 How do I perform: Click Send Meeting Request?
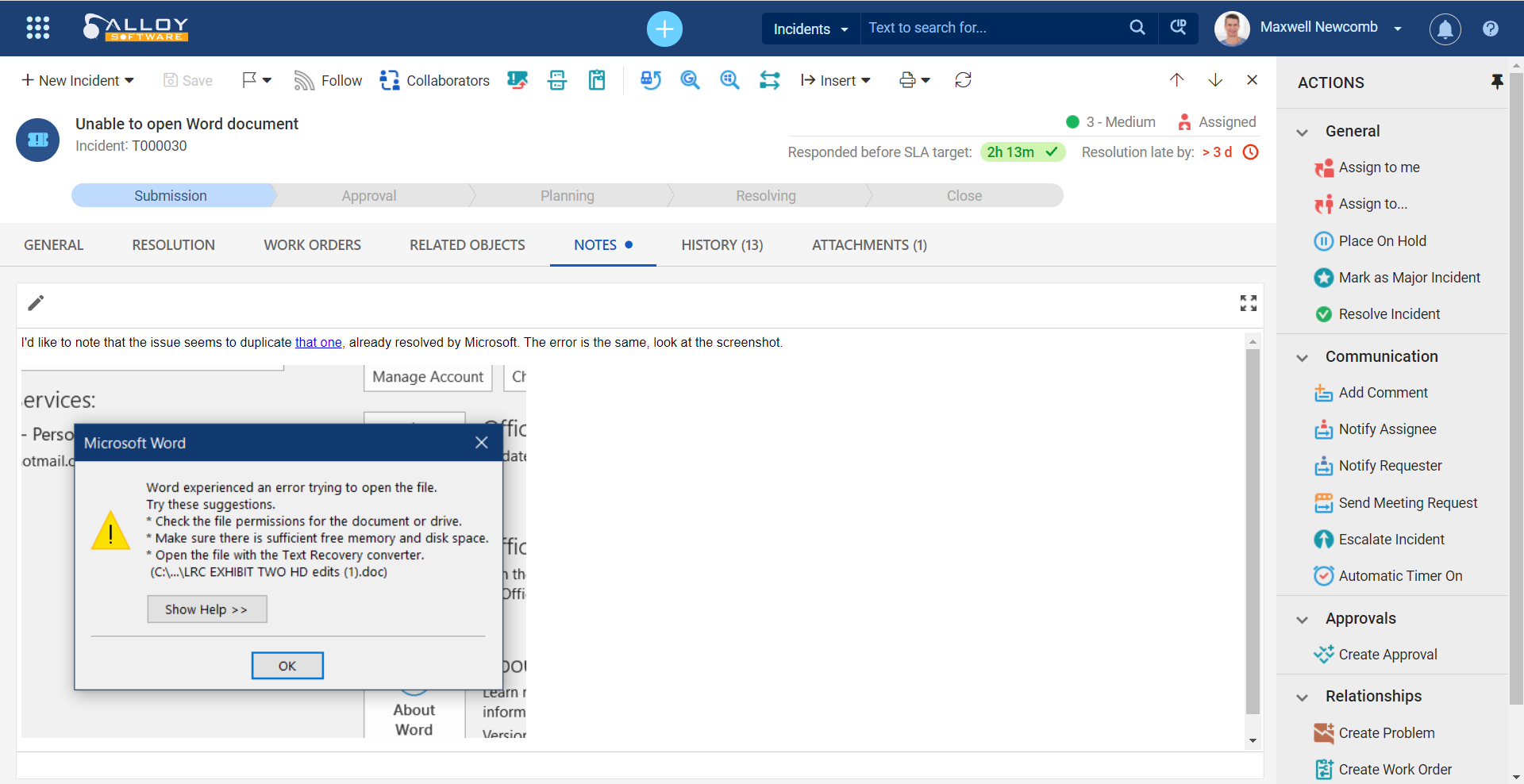[x=1396, y=503]
